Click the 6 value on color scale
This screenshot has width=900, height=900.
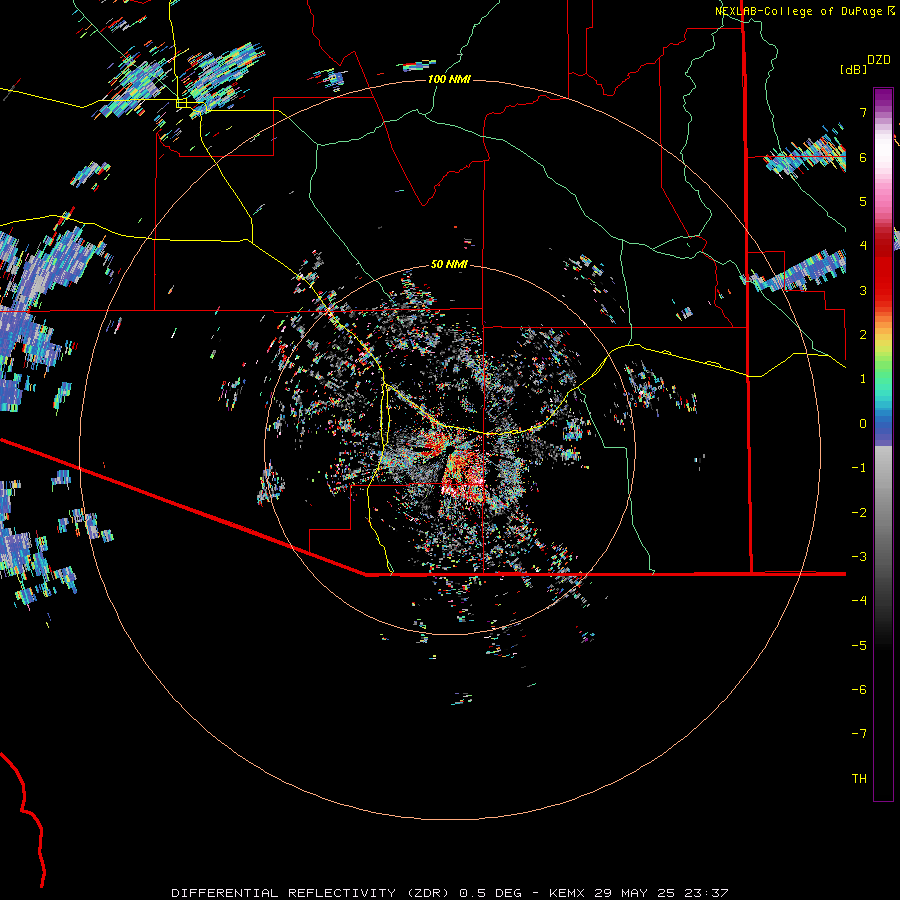(863, 157)
